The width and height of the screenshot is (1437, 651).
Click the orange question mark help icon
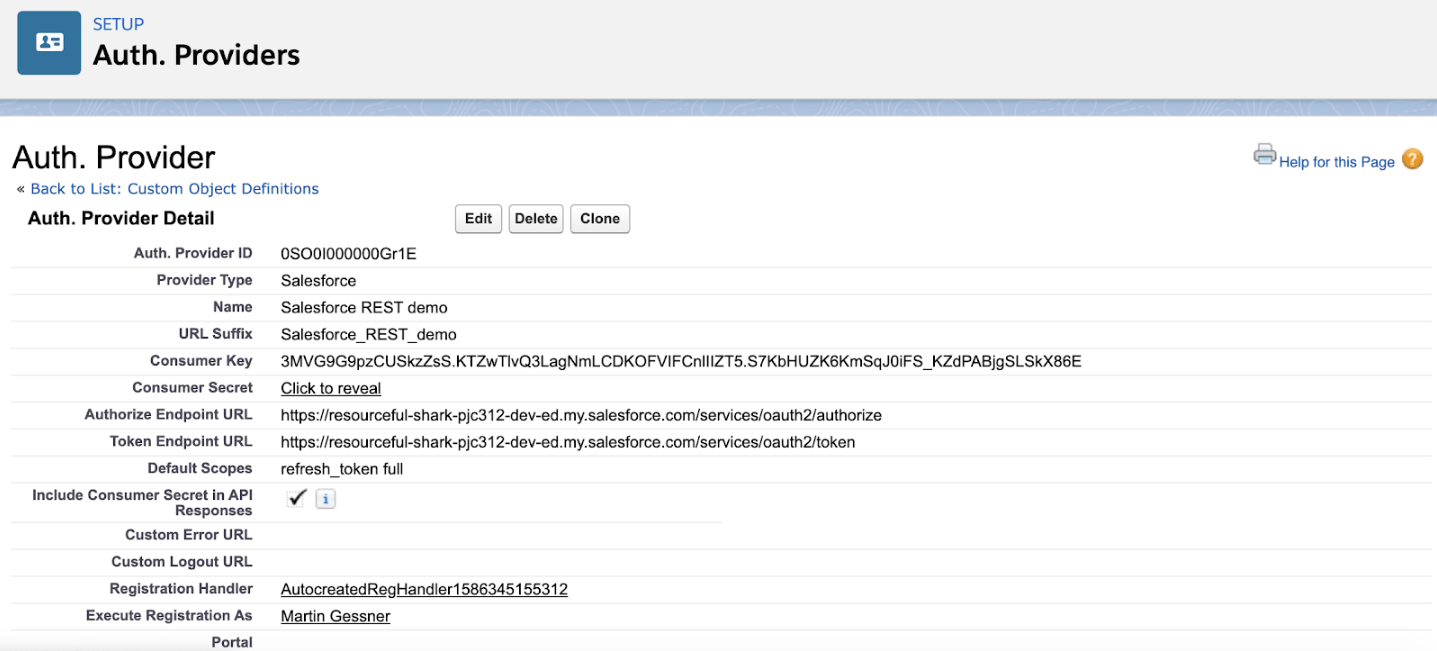point(1412,159)
